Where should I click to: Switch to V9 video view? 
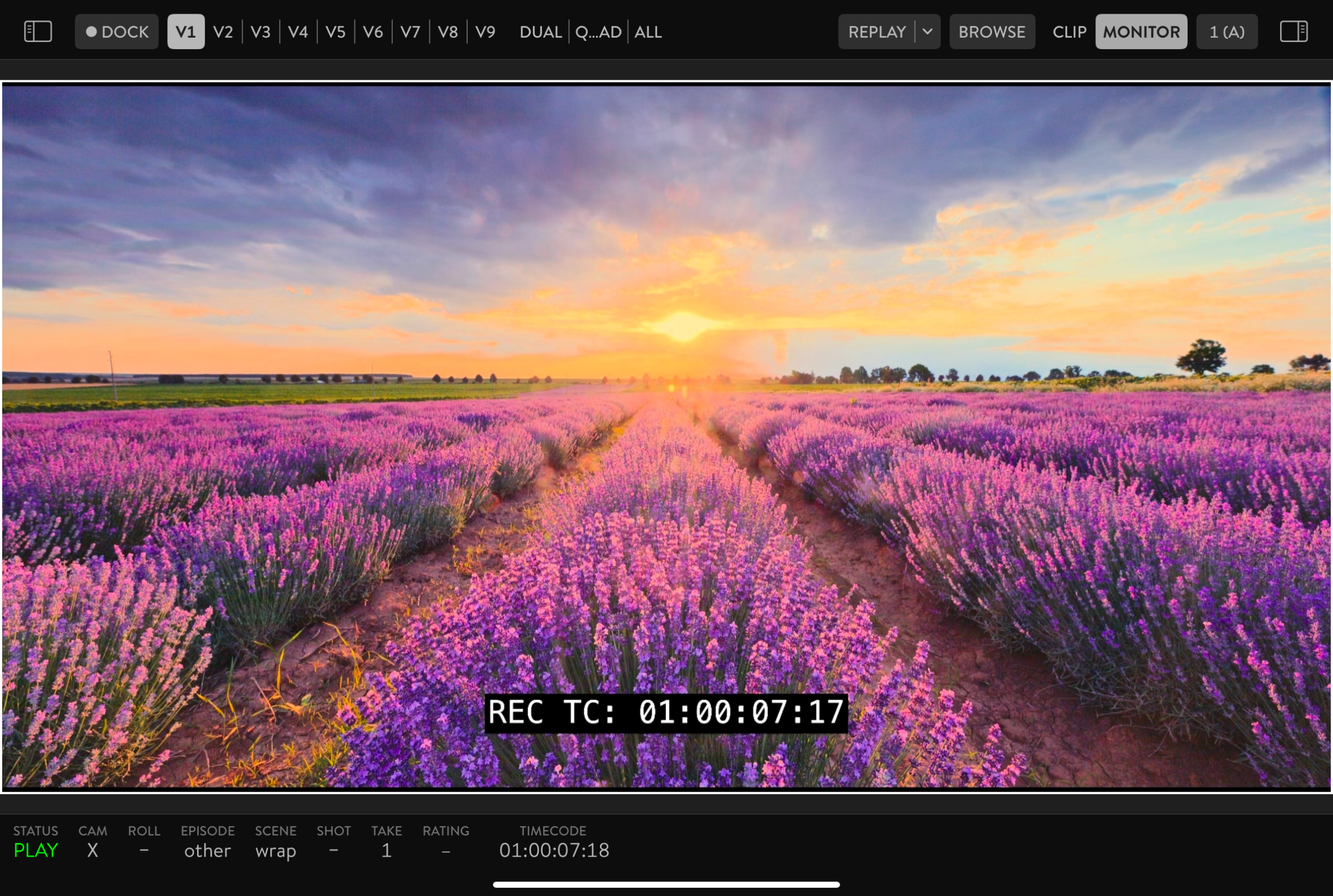pos(485,32)
